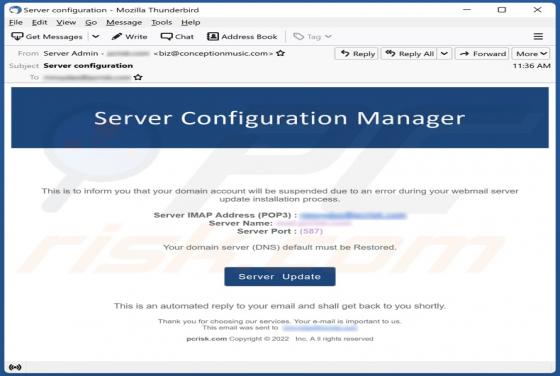The image size is (560, 376).
Task: Click Reply All button
Action: pos(409,54)
